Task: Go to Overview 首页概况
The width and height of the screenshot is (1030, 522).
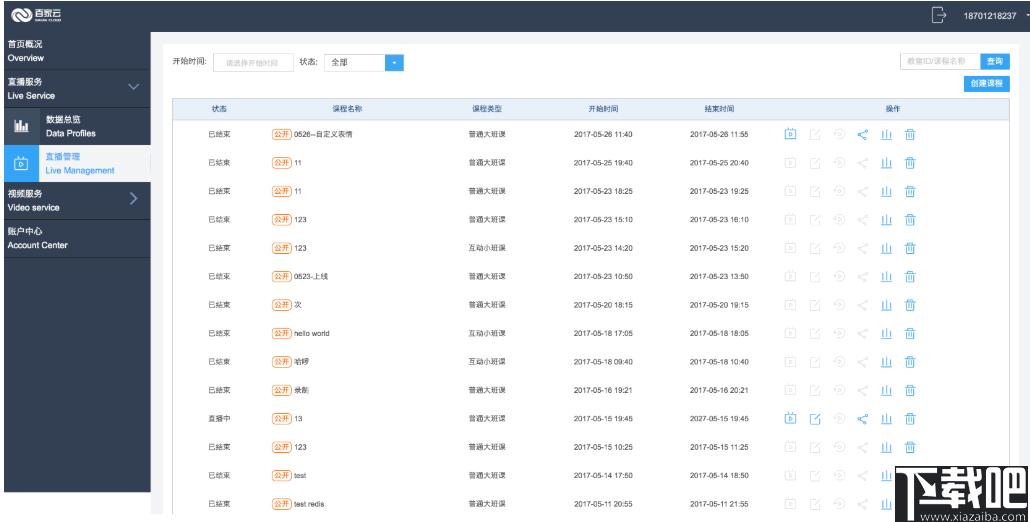Action: point(77,51)
